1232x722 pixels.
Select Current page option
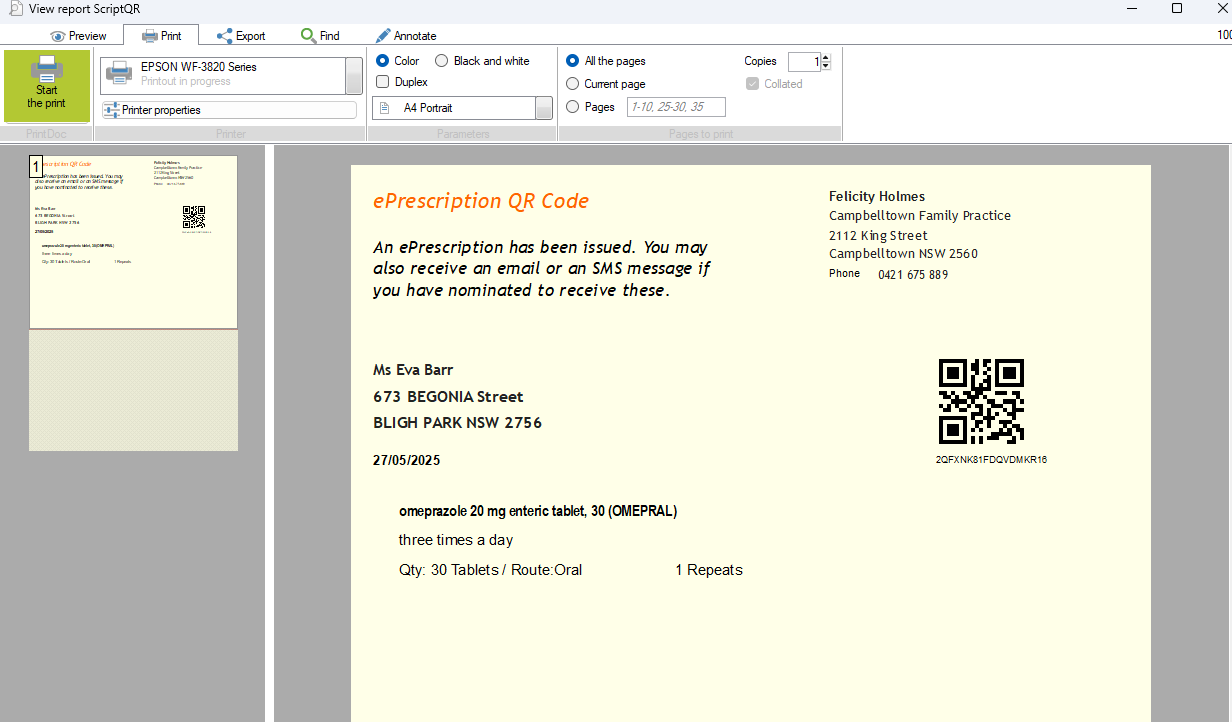point(572,84)
